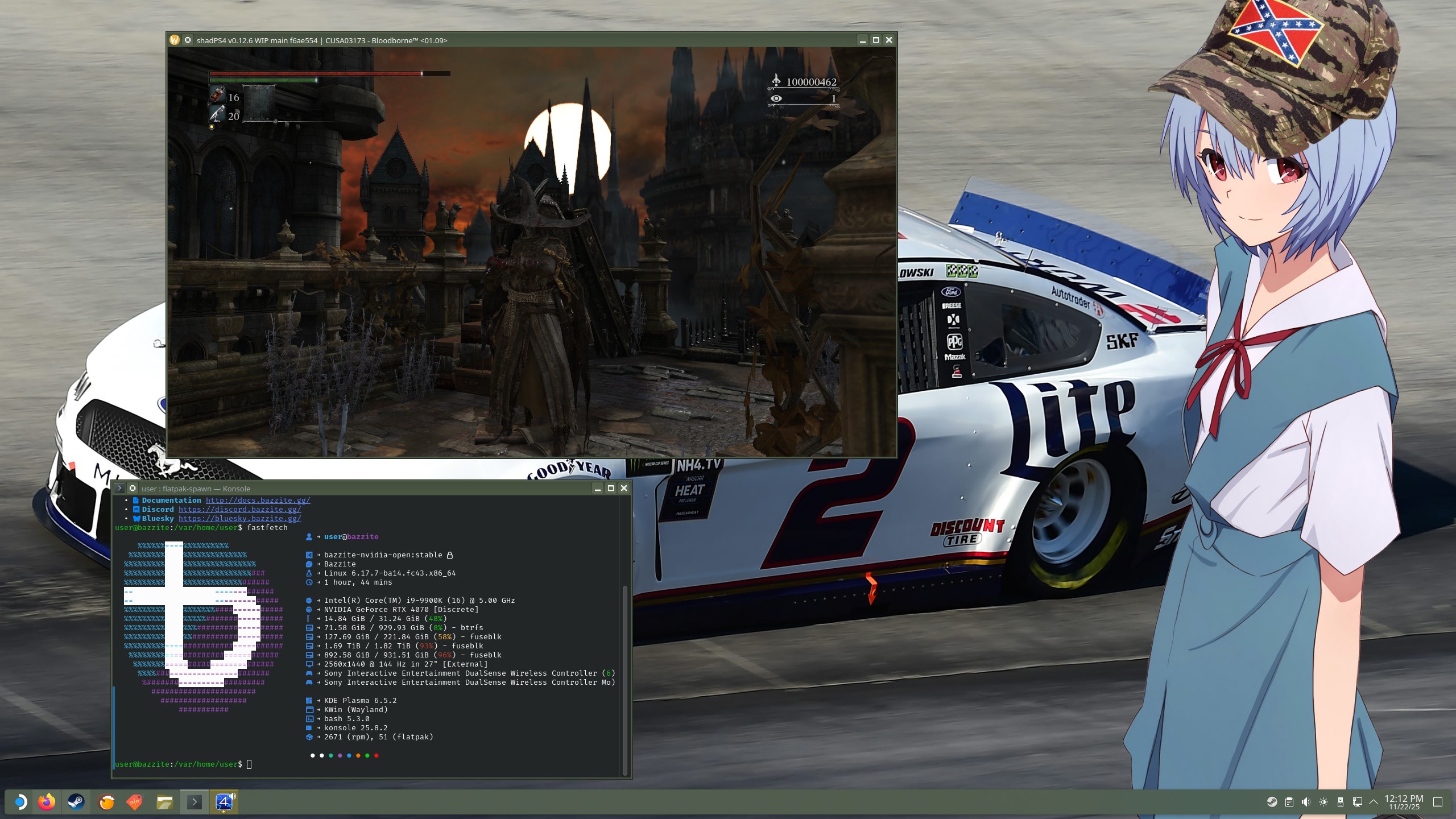Open the discord.bazzite.gg link

point(239,510)
